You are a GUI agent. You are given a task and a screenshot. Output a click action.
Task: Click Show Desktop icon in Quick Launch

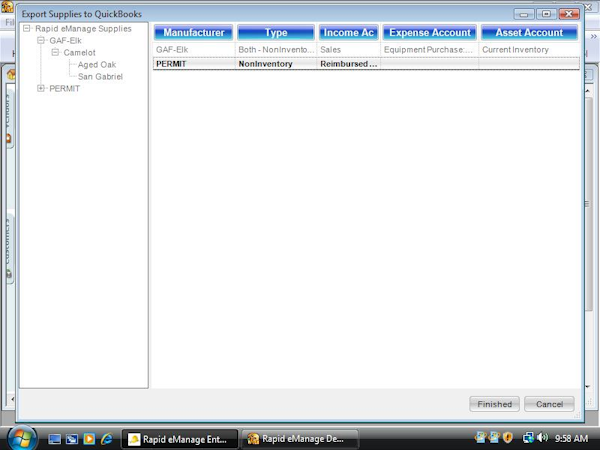[x=55, y=438]
